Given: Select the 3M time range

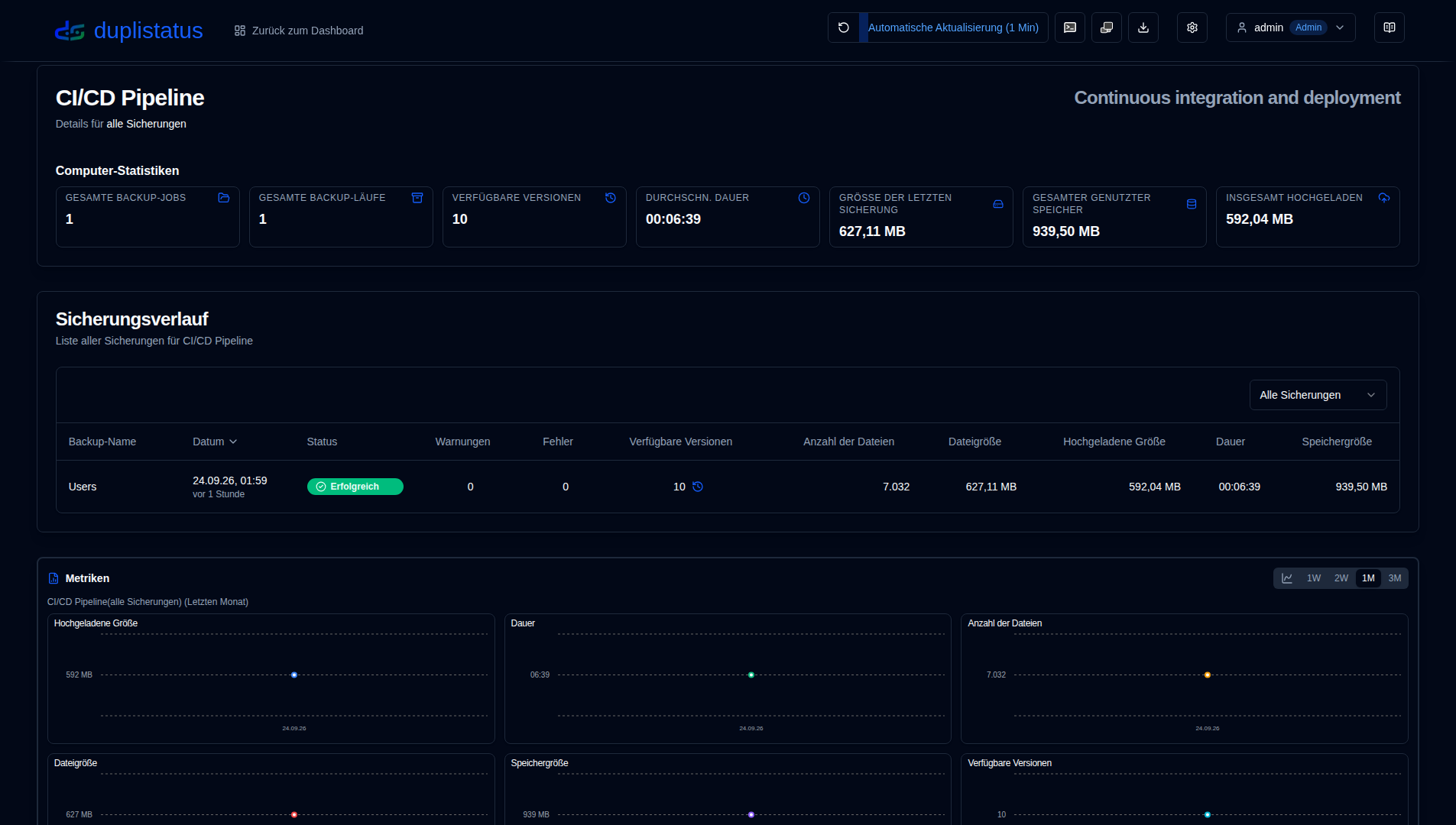Looking at the screenshot, I should point(1395,578).
